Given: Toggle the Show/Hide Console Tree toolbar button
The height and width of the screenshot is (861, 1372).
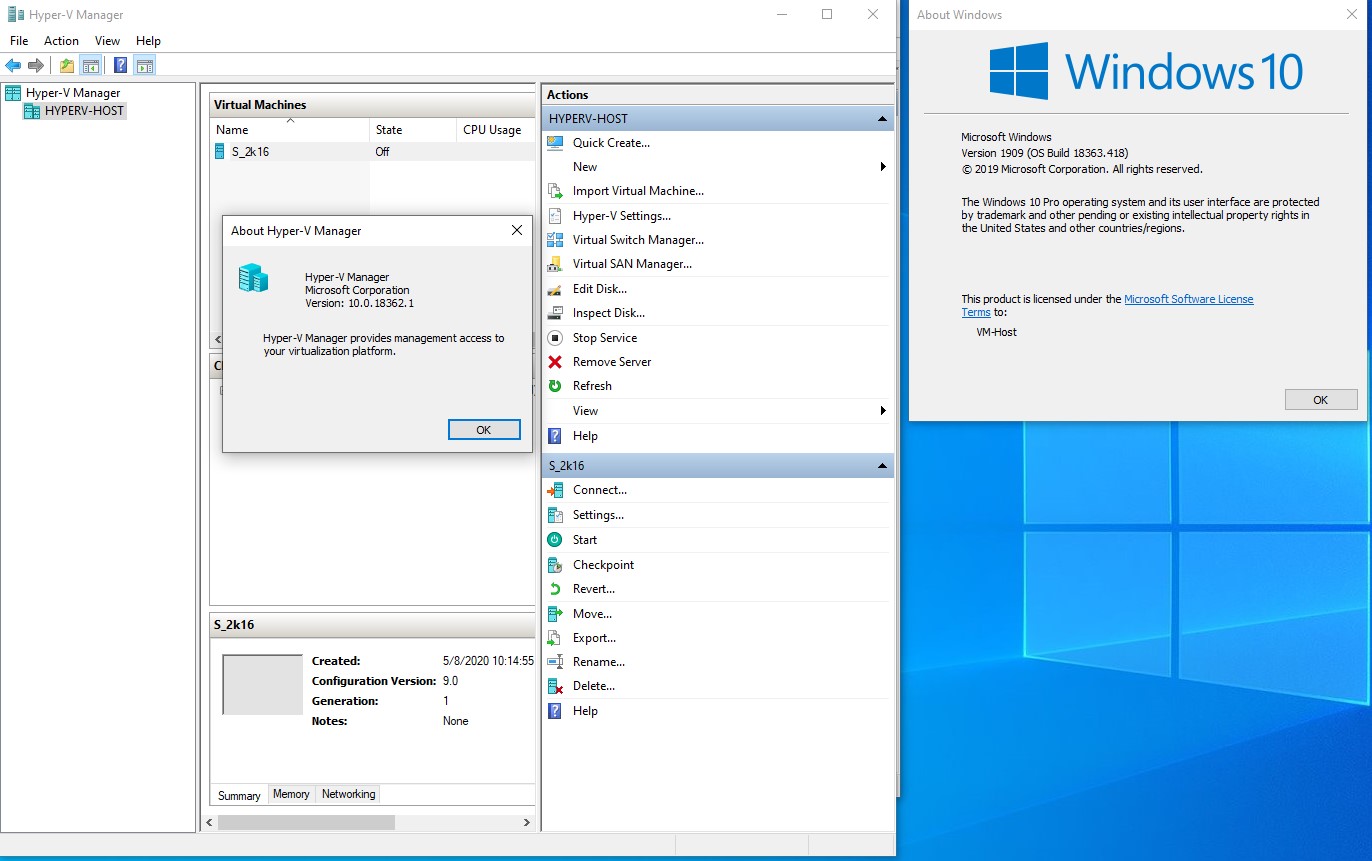Looking at the screenshot, I should 91,66.
